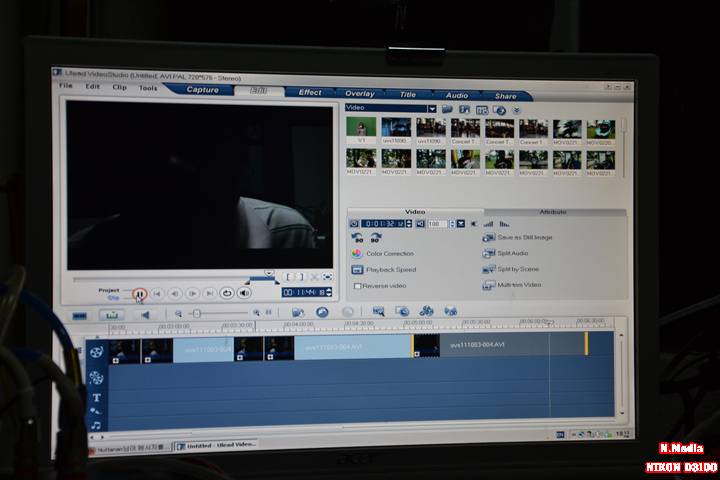Viewport: 720px width, 480px height.
Task: Jump to the start with the Home button
Action: pyautogui.click(x=157, y=294)
